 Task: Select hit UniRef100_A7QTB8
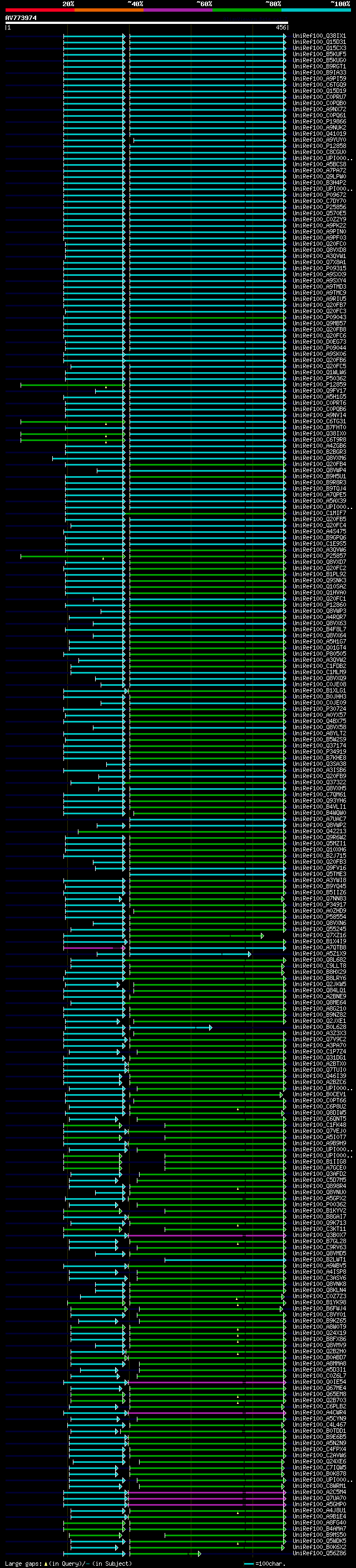coord(319,947)
